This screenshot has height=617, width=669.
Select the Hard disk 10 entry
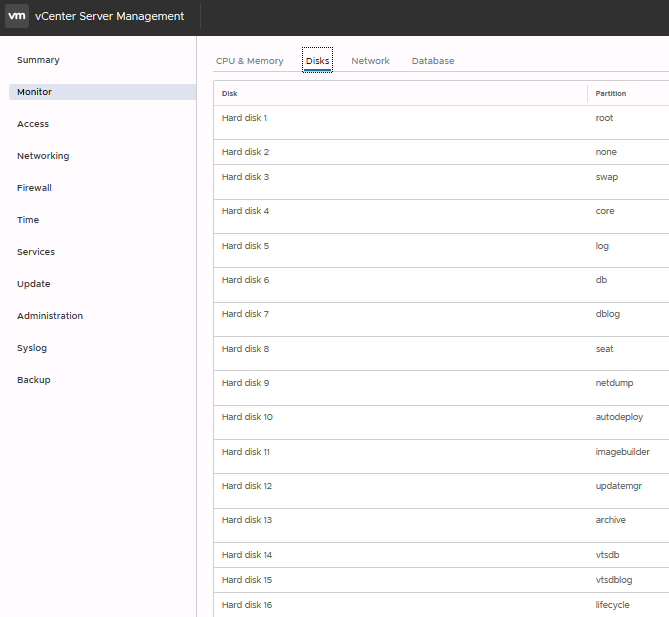[247, 417]
